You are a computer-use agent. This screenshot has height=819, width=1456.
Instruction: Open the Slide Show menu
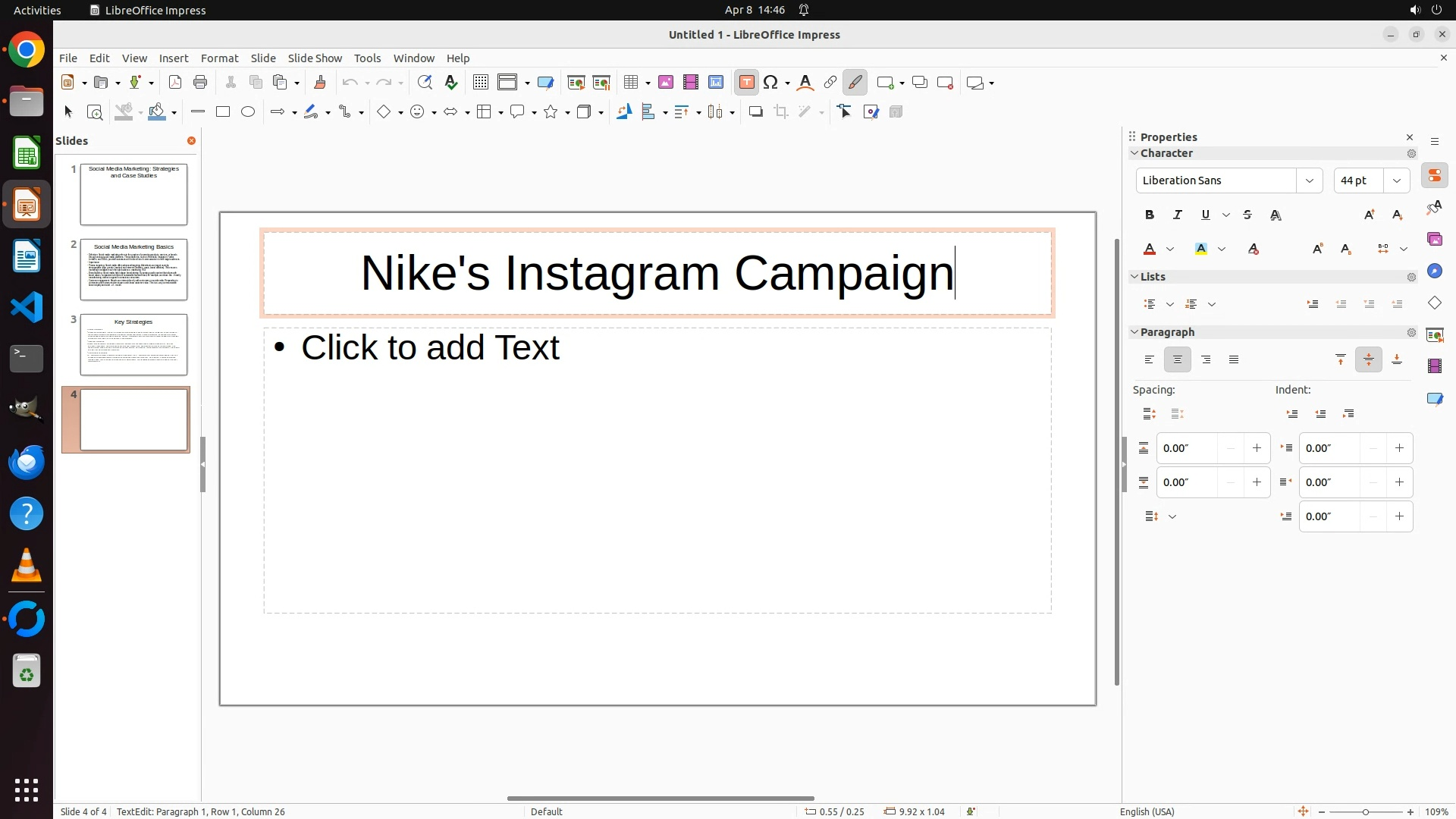pos(315,58)
